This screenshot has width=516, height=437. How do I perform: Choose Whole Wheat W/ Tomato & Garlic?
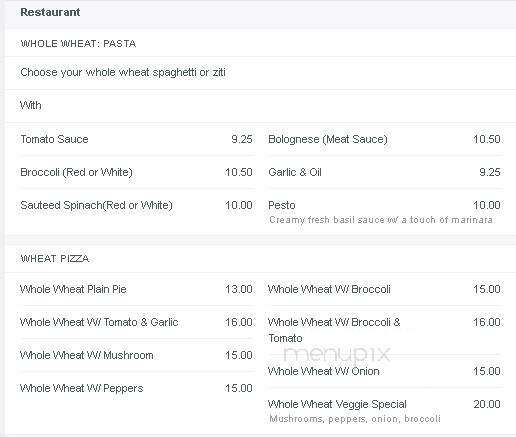click(x=99, y=322)
